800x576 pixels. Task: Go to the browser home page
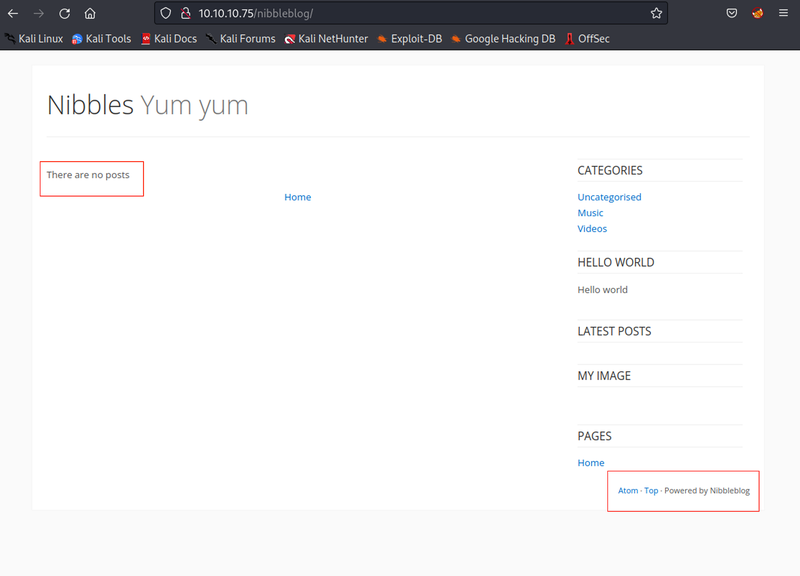[x=90, y=14]
